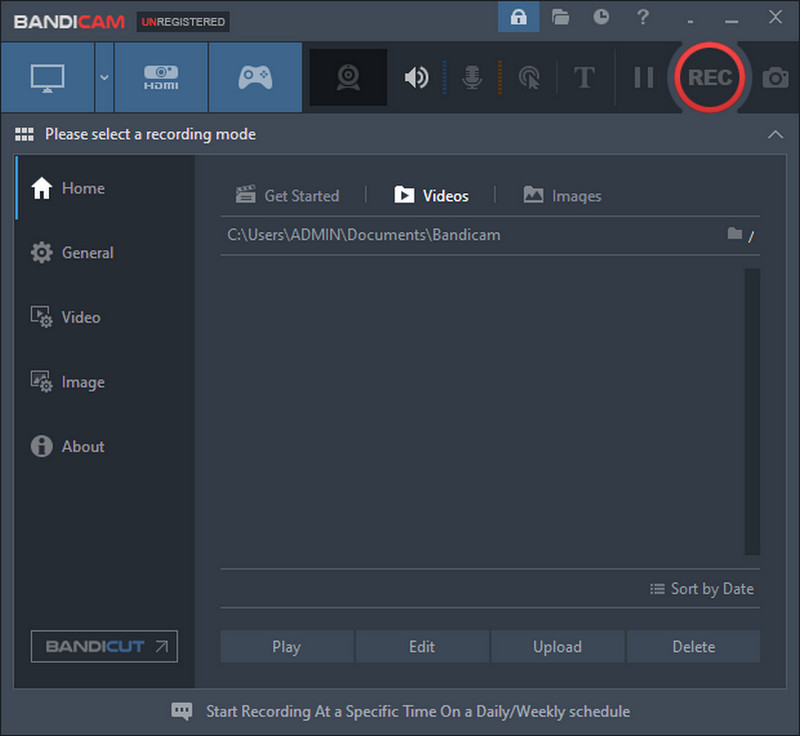Open output folder icon in title bar

(560, 17)
